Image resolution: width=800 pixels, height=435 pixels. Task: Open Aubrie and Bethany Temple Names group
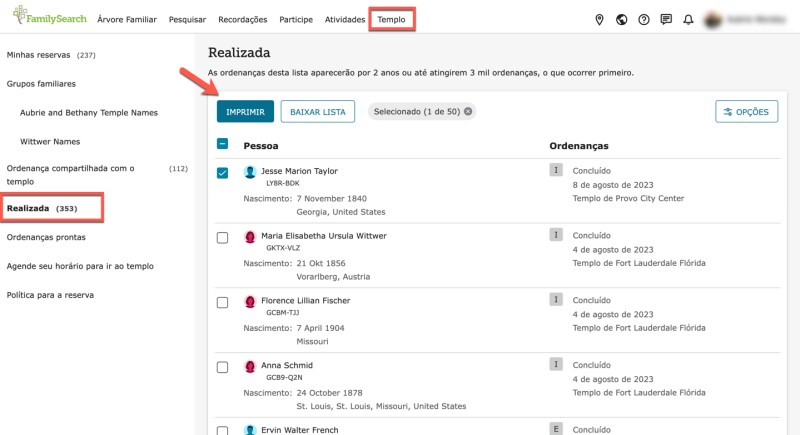pos(89,113)
